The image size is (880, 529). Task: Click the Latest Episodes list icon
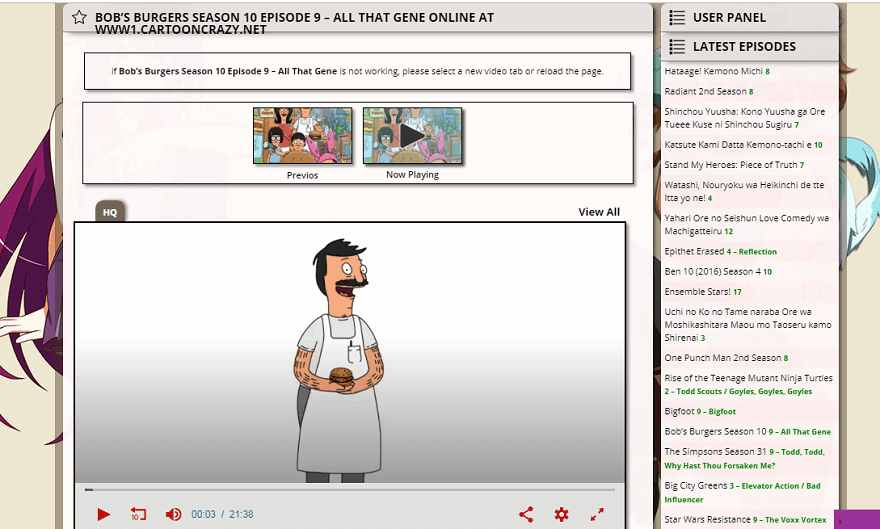tap(677, 46)
